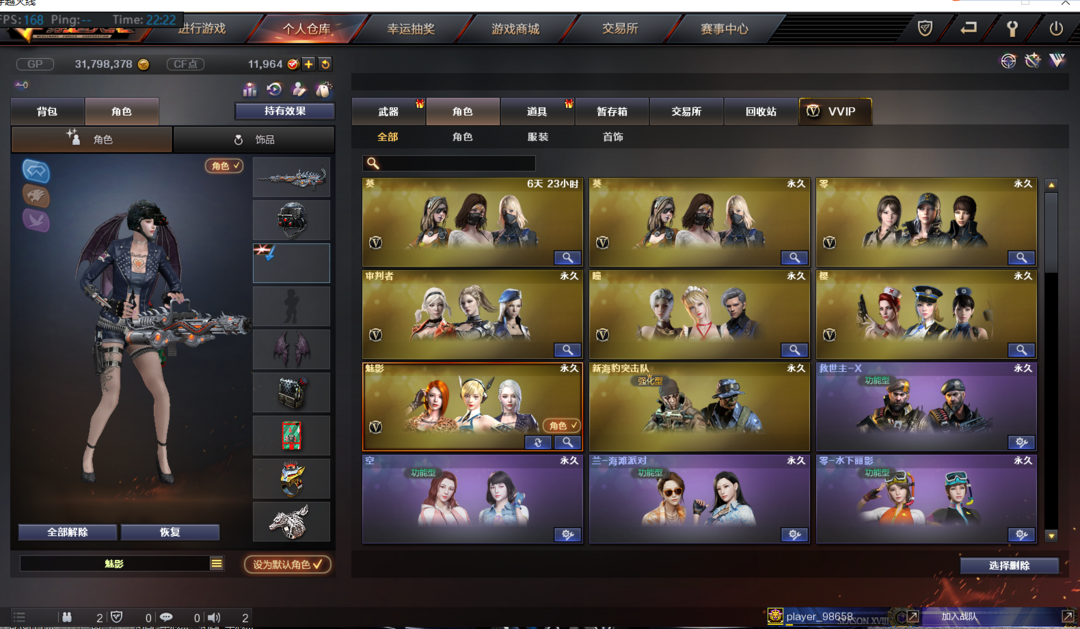Open the star badge icon at top right
Image resolution: width=1080 pixels, height=629 pixels.
pos(1032,61)
